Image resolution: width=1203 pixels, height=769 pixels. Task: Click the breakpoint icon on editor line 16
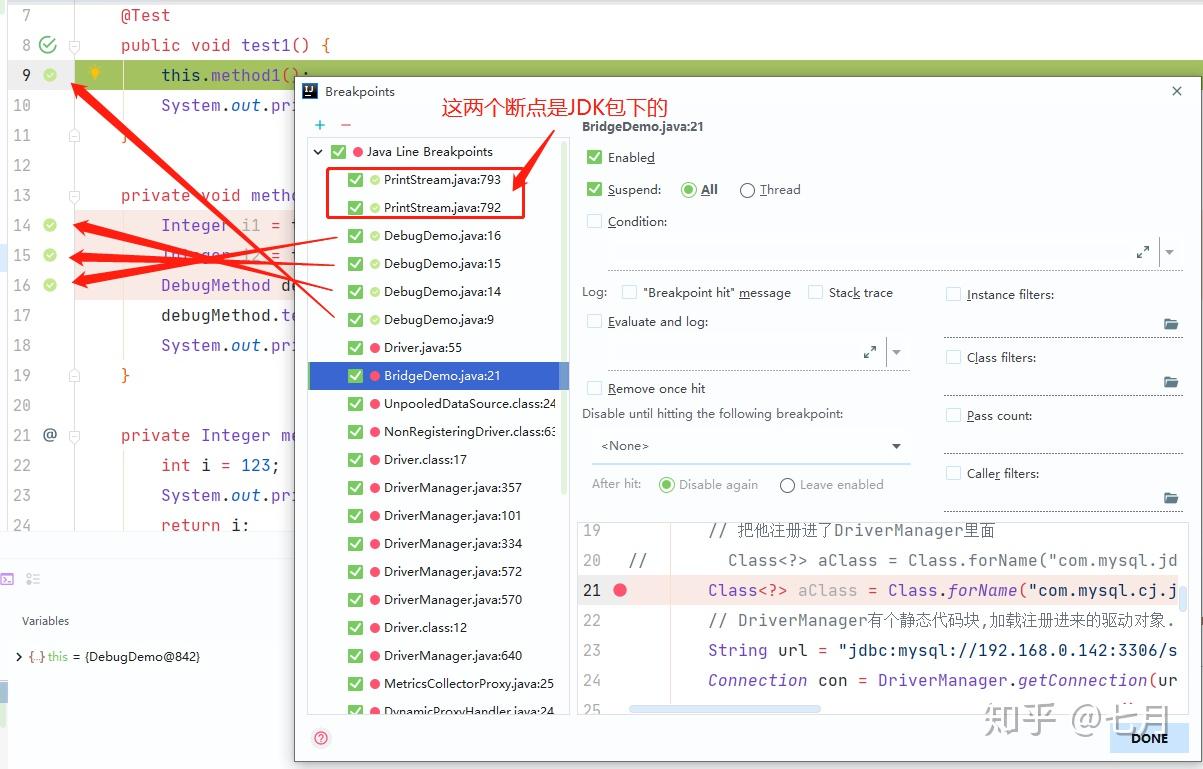tap(50, 285)
